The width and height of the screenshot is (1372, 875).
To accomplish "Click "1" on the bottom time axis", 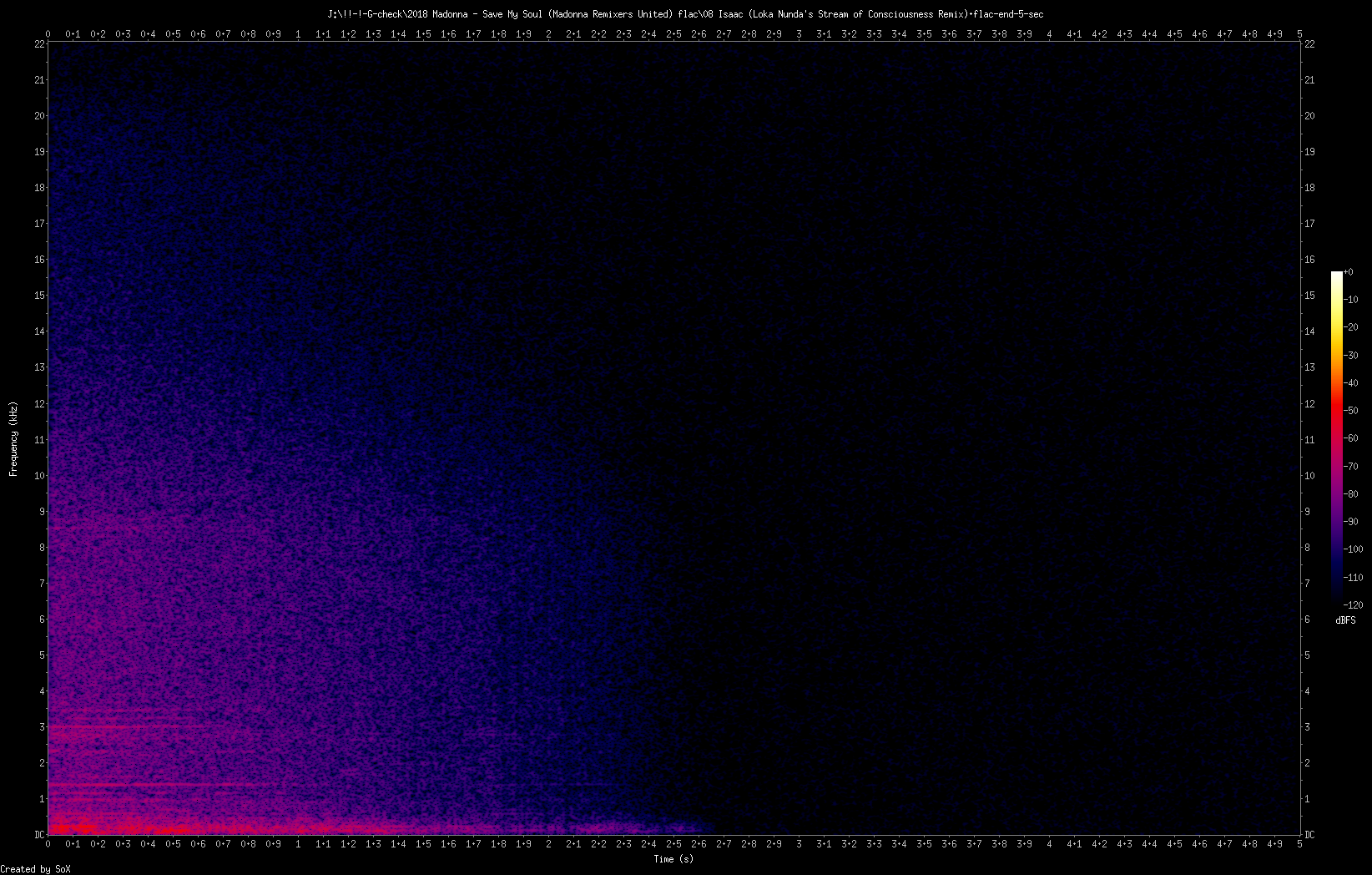I will click(298, 844).
